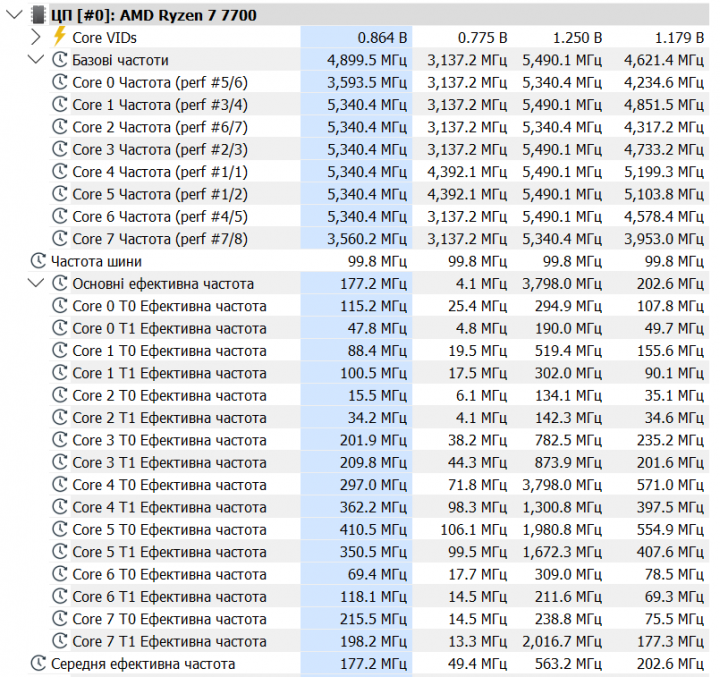Click the lightning bolt icon of Core VIDs
Viewport: 720px width, 677px height.
tap(59, 36)
